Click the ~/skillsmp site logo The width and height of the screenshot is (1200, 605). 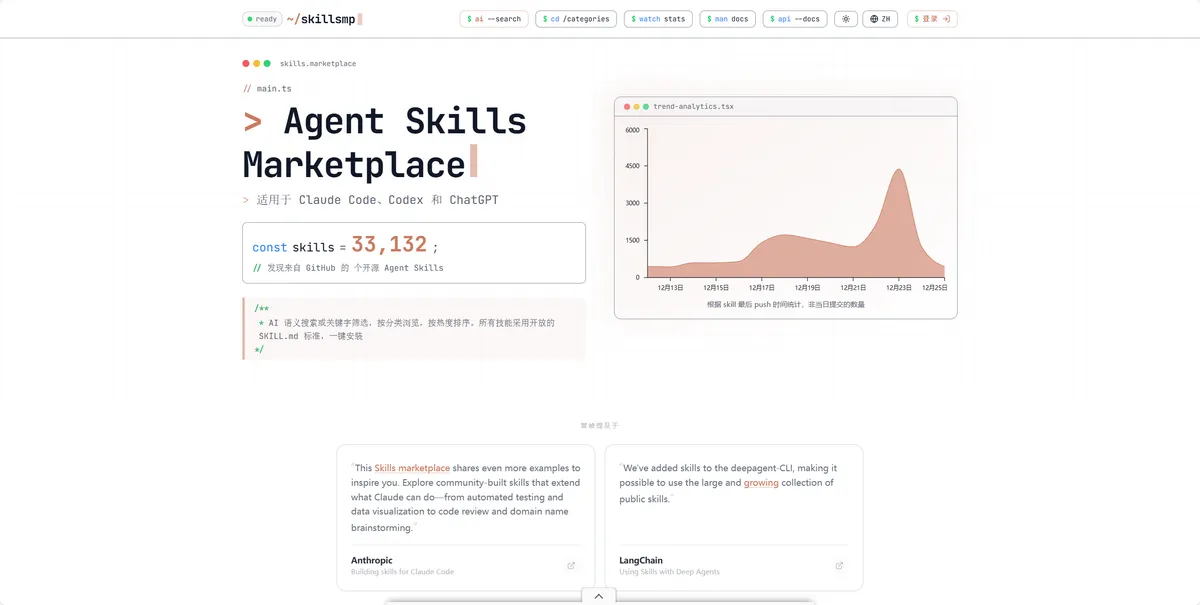click(320, 19)
